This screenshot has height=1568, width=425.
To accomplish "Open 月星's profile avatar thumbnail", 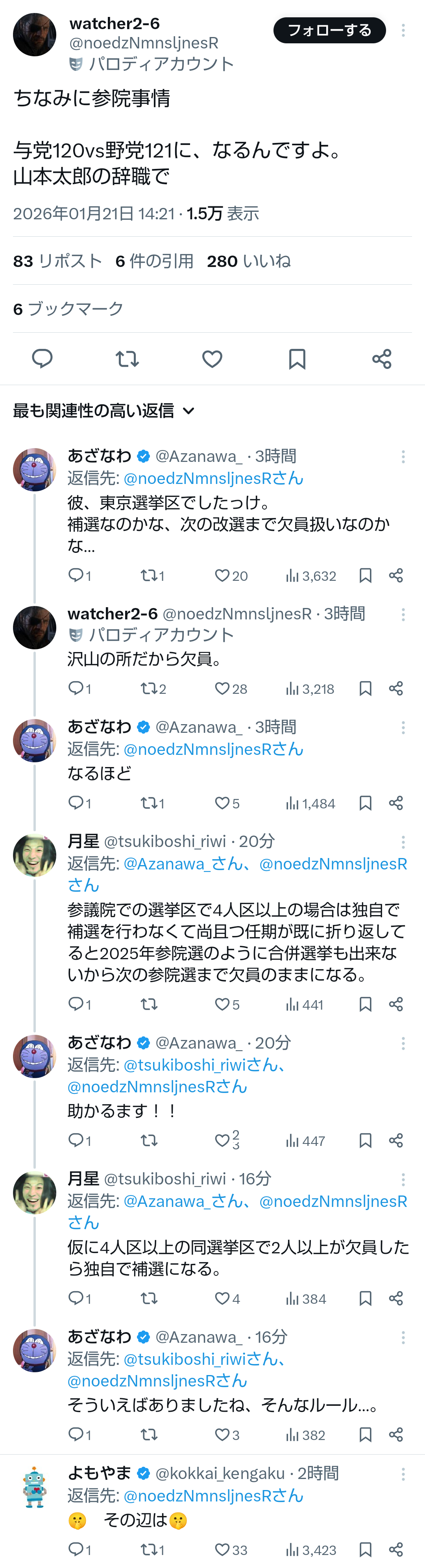I will 35,854.
